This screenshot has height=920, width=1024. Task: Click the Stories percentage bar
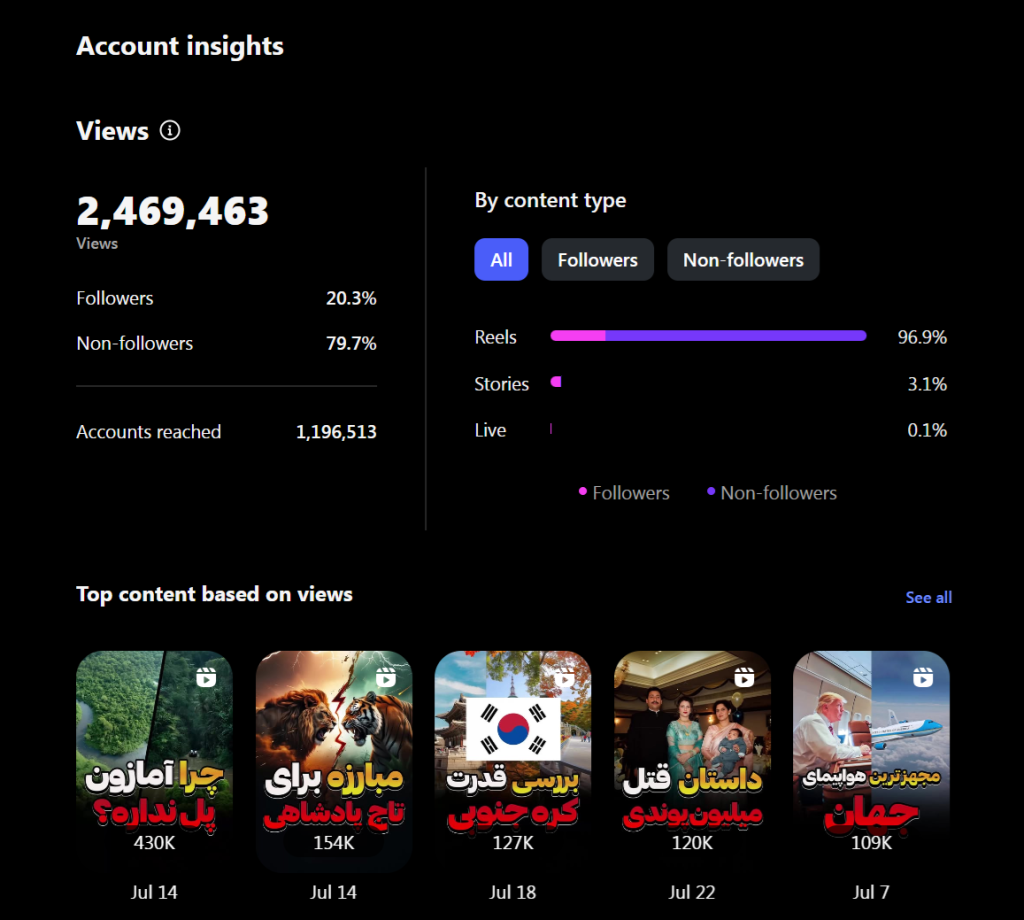556,382
